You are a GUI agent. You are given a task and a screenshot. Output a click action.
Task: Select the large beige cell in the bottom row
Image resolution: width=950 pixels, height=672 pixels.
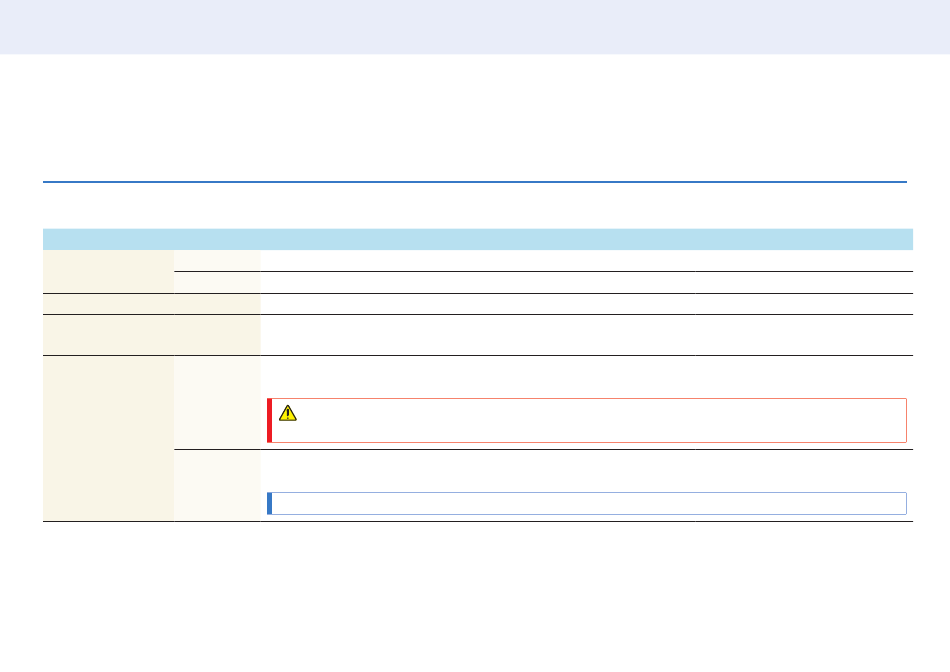[108, 438]
